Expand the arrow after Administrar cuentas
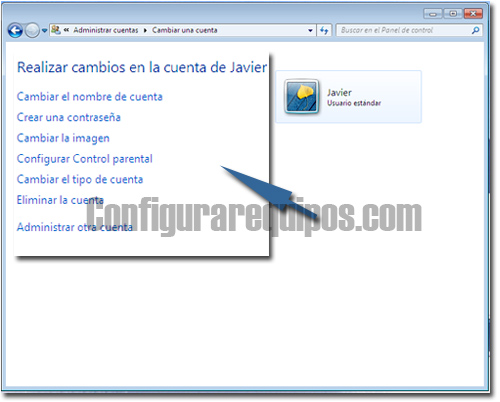500x402 pixels. point(145,30)
